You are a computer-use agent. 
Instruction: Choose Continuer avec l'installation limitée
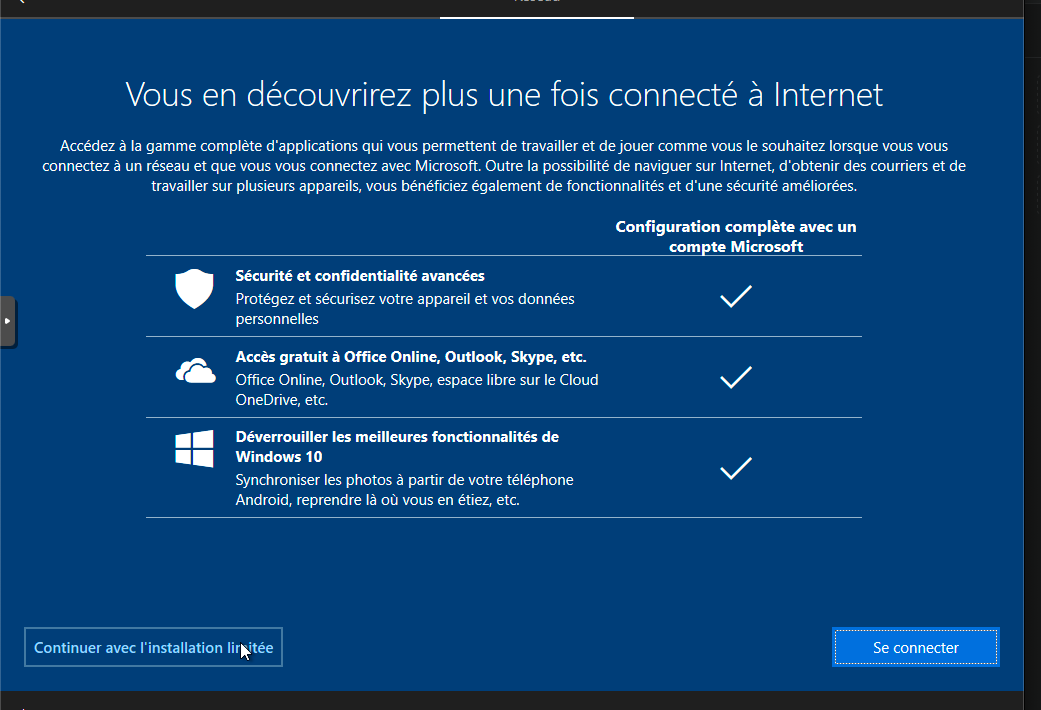pyautogui.click(x=153, y=647)
